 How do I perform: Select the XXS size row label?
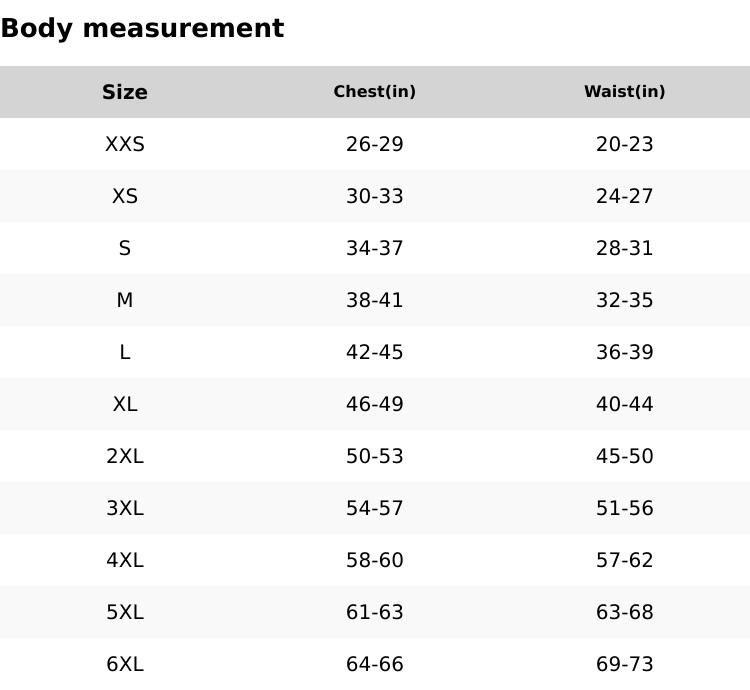[x=125, y=144]
